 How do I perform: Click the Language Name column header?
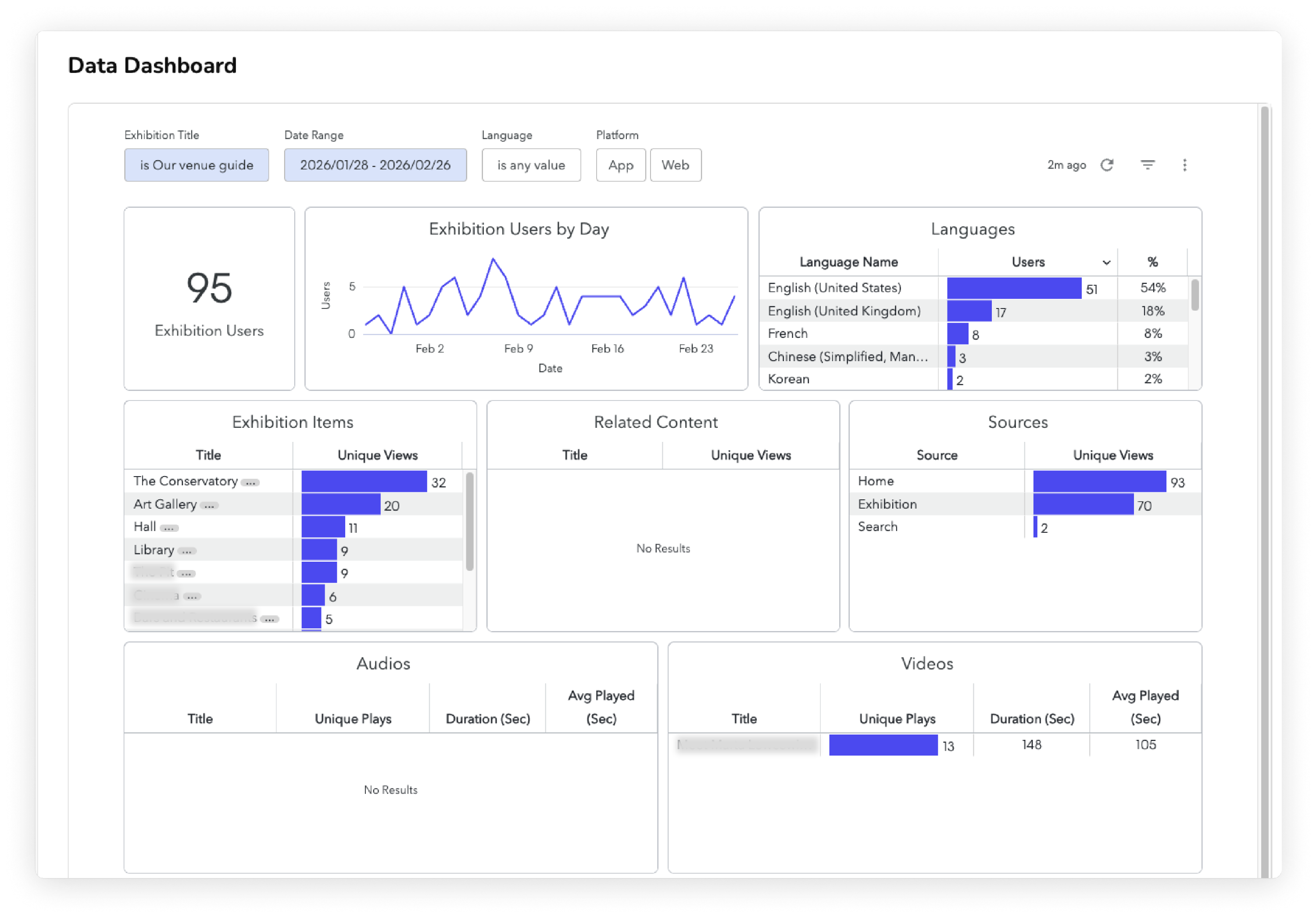pyautogui.click(x=848, y=262)
